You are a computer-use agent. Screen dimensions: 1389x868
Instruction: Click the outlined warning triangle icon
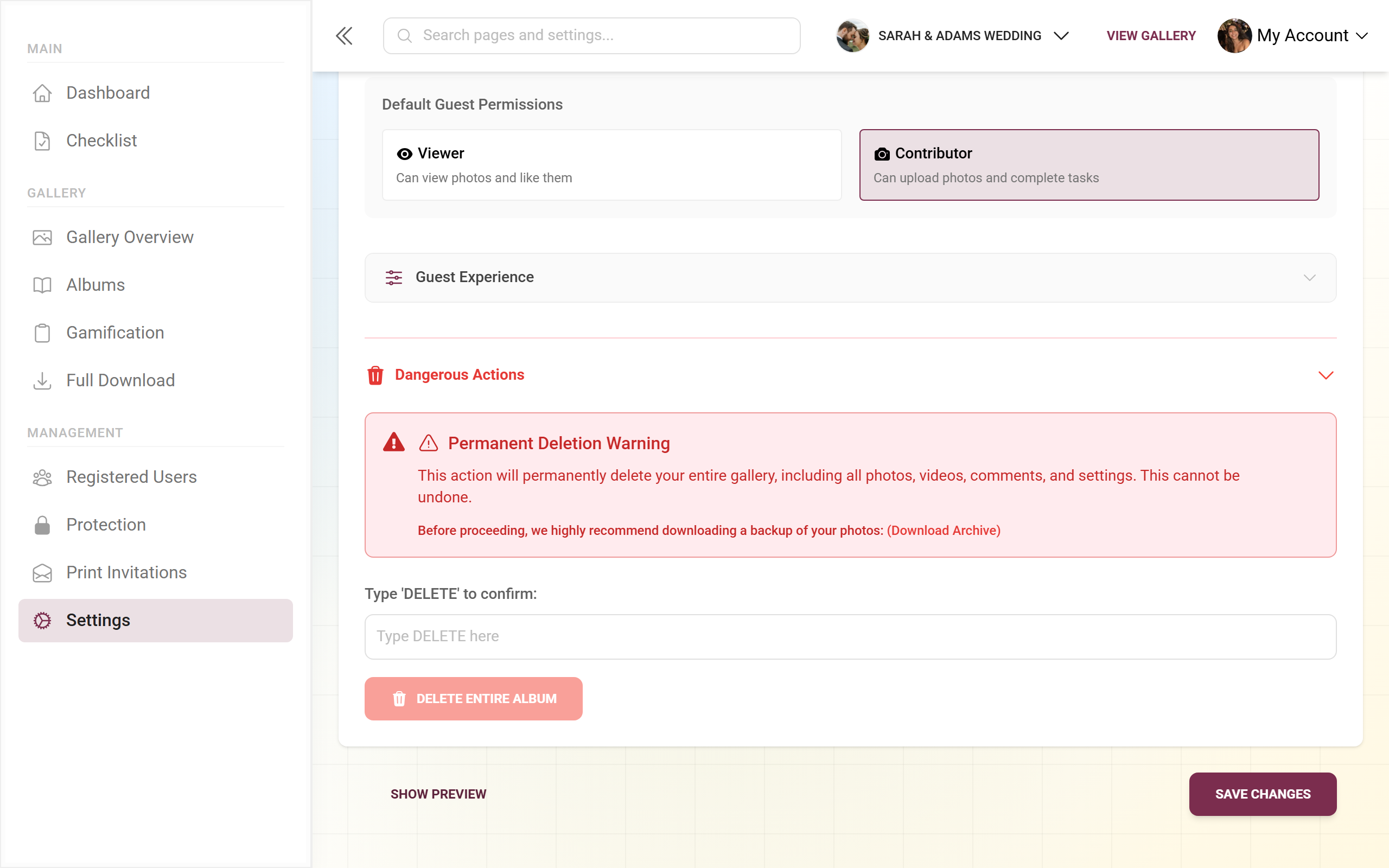(x=429, y=443)
